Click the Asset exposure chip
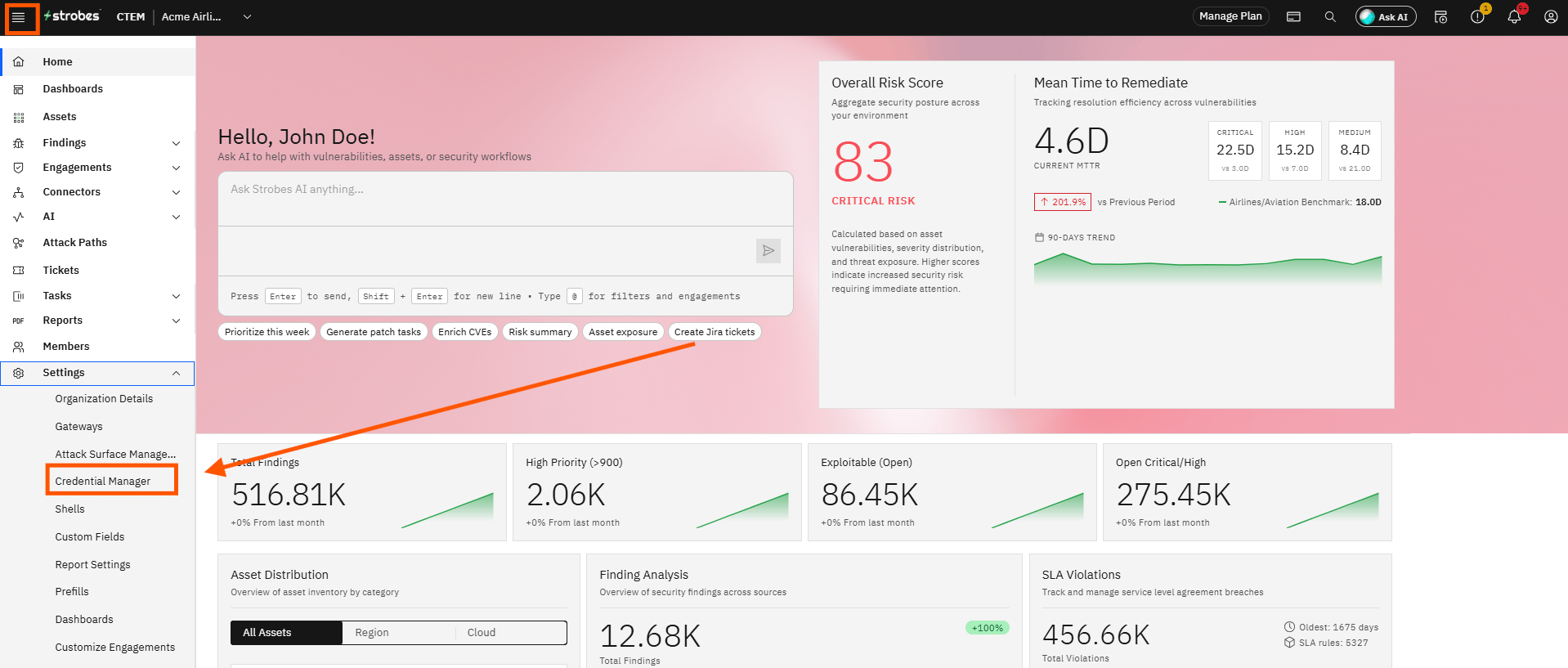Screen dimensions: 1568x668 point(623,332)
